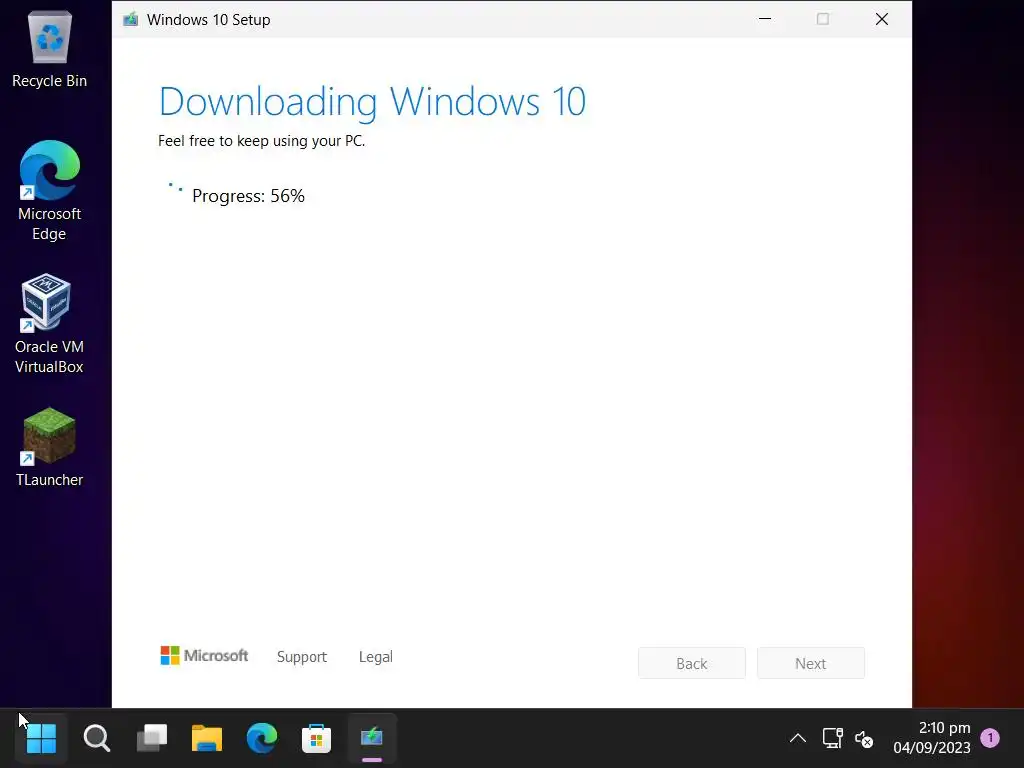Launch Microsoft Edge from the taskbar
This screenshot has width=1024, height=768.
tap(261, 739)
